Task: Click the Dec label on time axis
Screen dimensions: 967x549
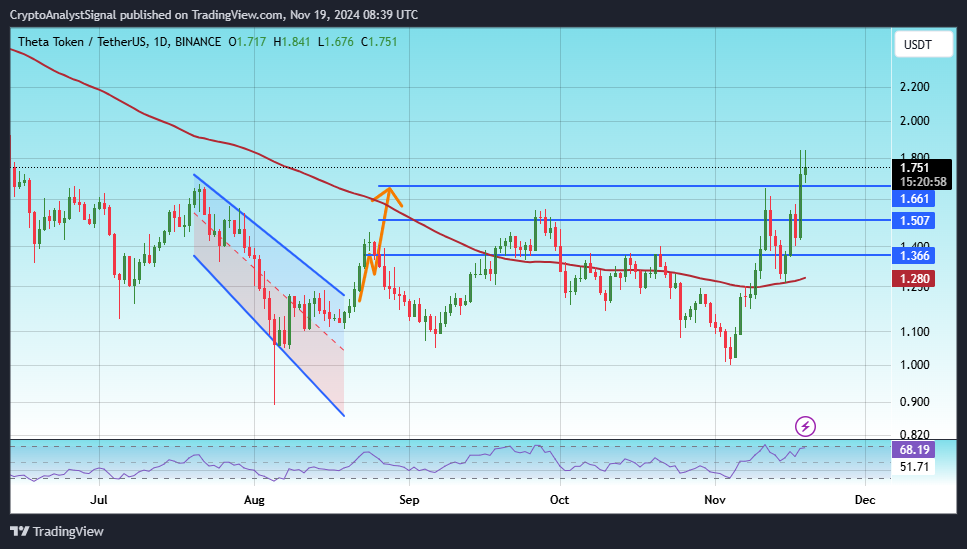Action: pyautogui.click(x=865, y=500)
